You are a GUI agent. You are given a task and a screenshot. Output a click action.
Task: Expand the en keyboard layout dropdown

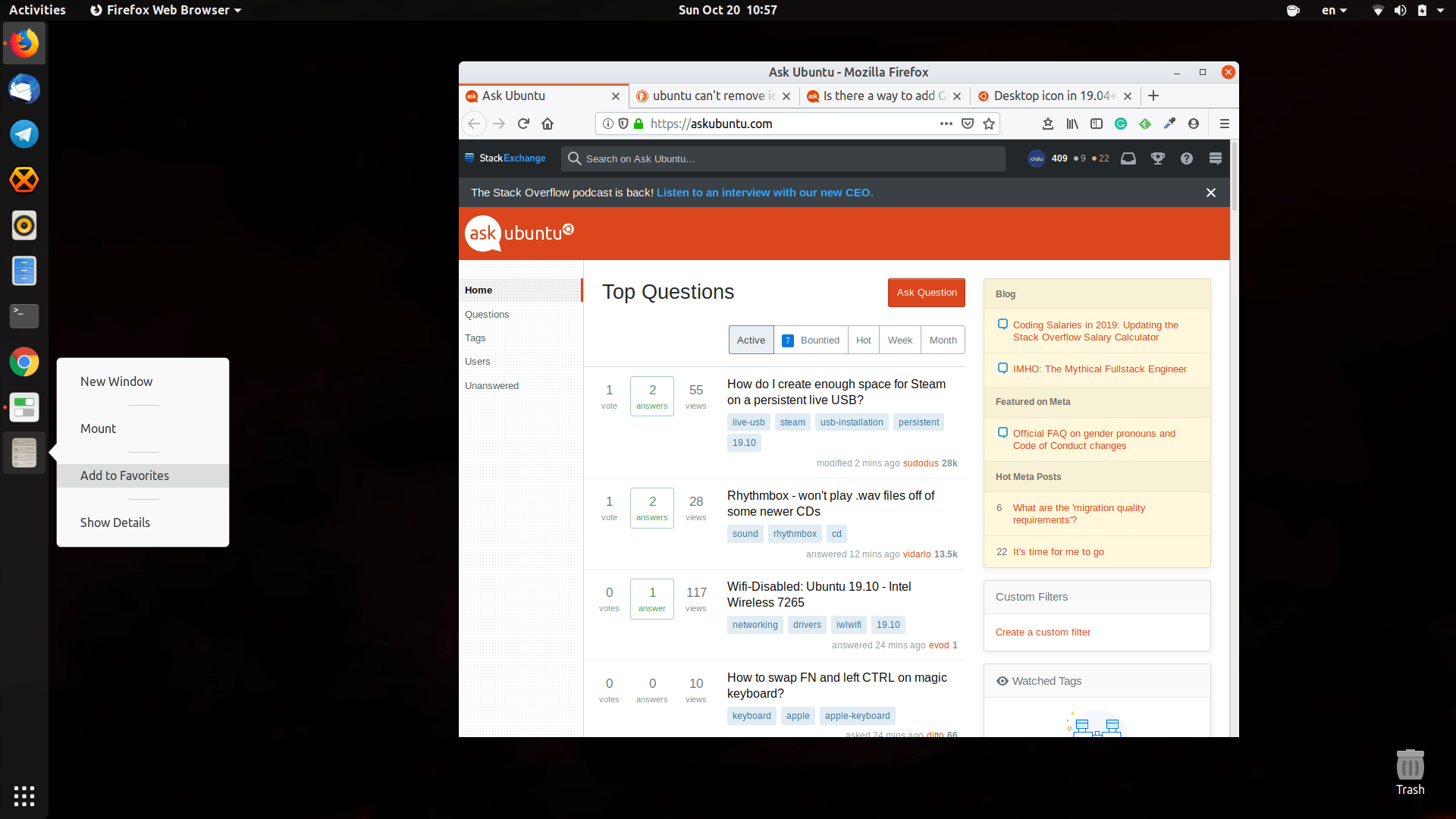point(1334,11)
